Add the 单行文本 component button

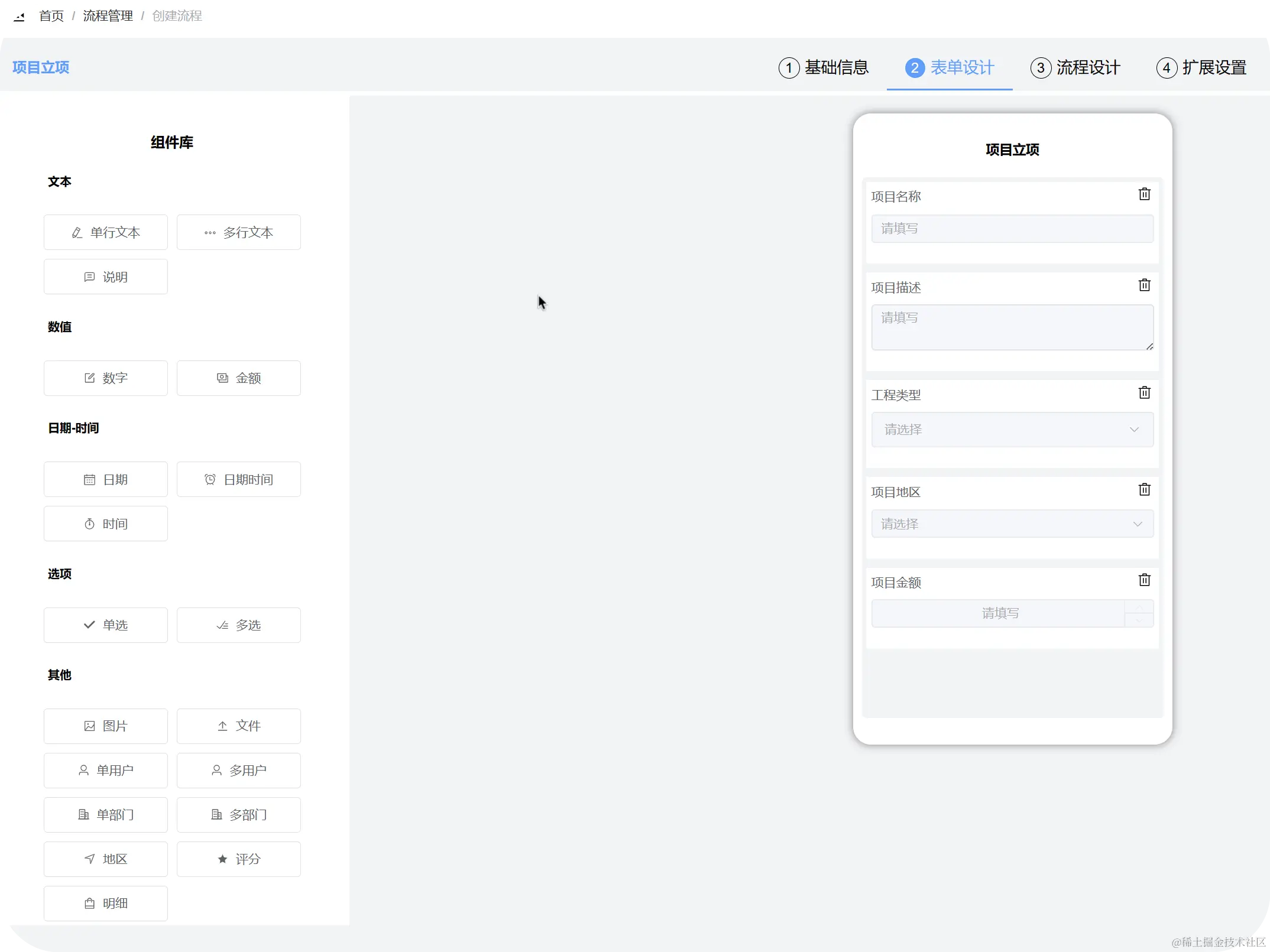click(x=106, y=232)
